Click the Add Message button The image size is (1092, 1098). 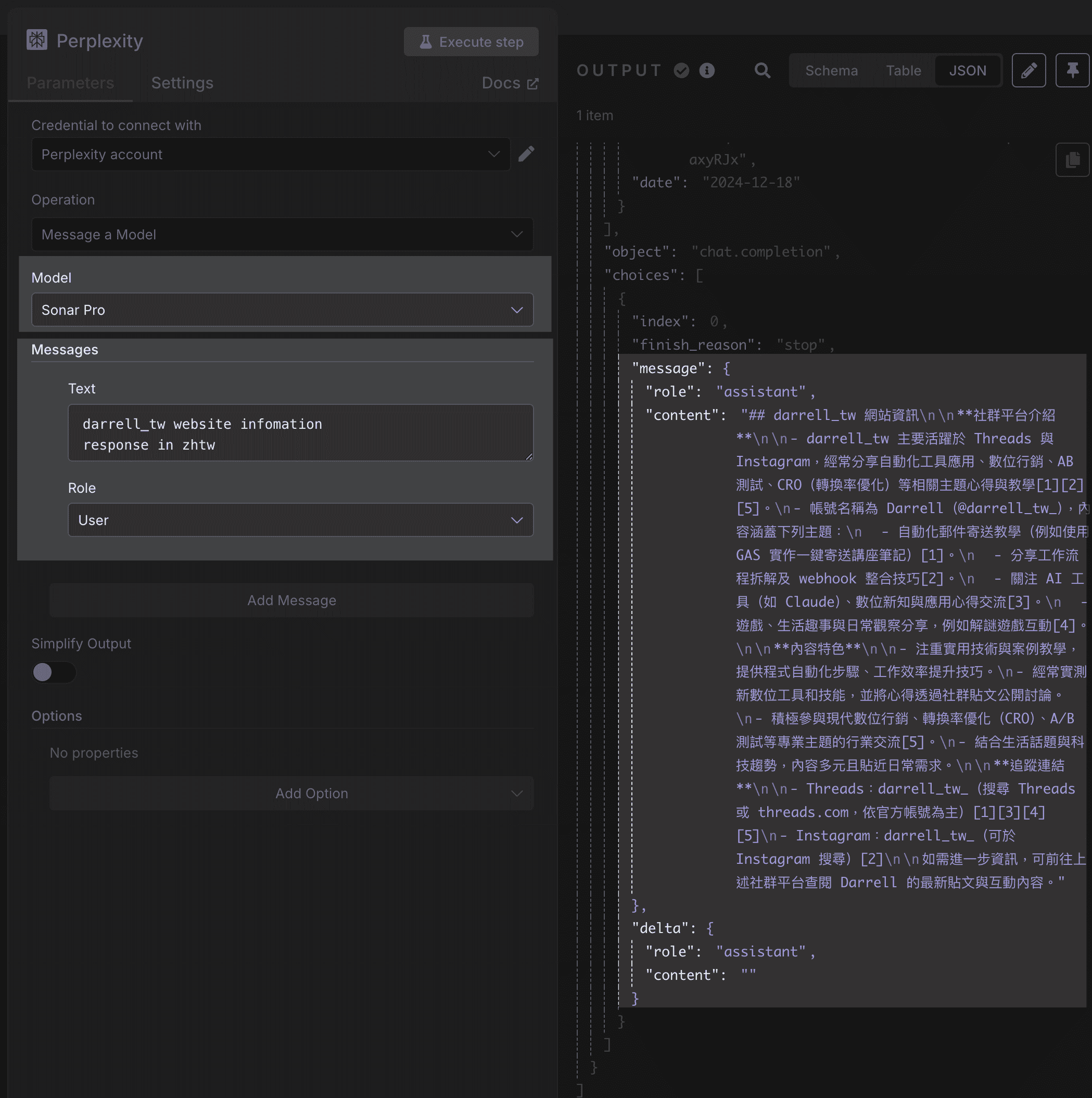[x=291, y=600]
